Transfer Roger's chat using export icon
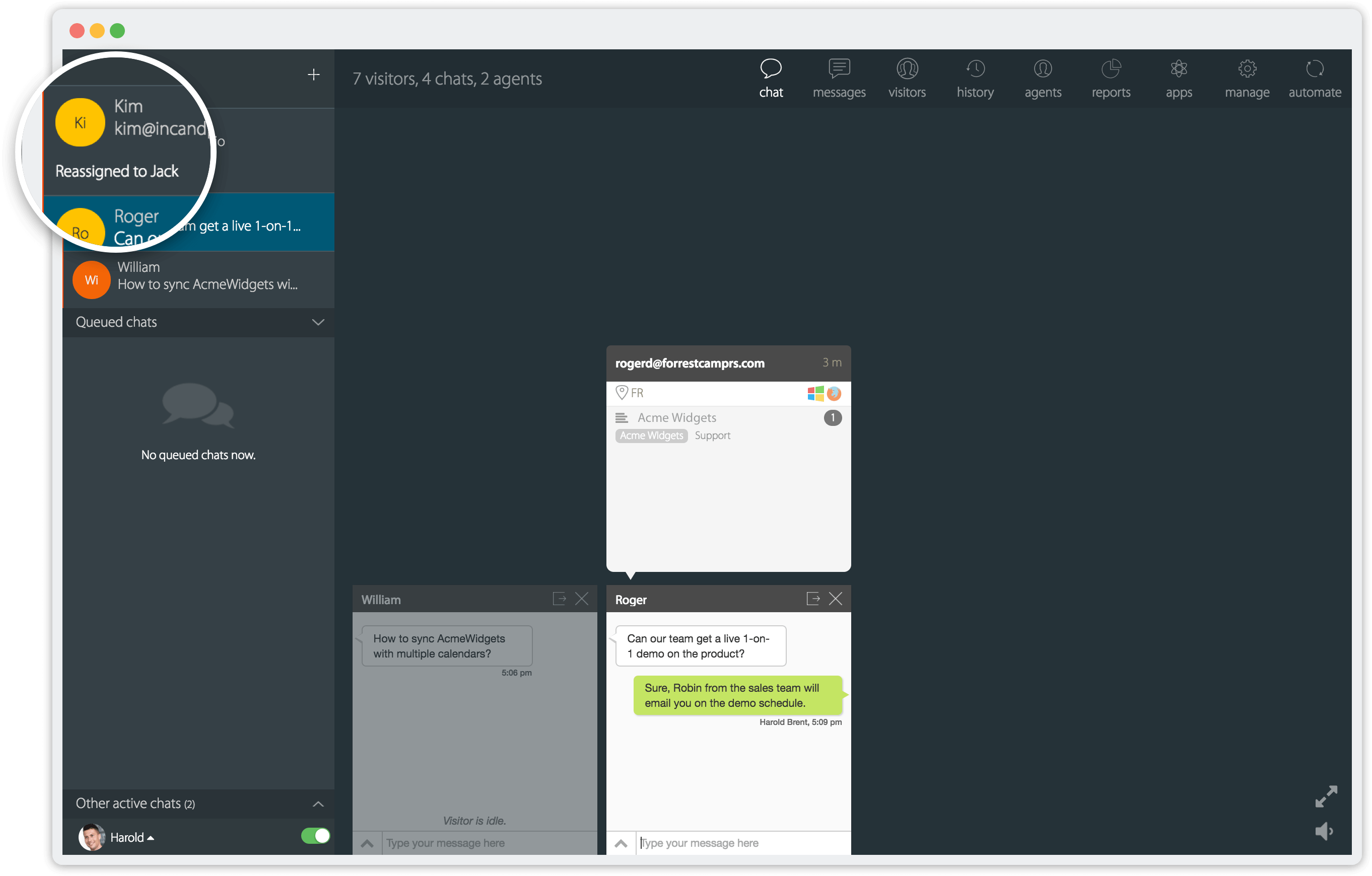Image resolution: width=1372 pixels, height=876 pixels. [813, 599]
